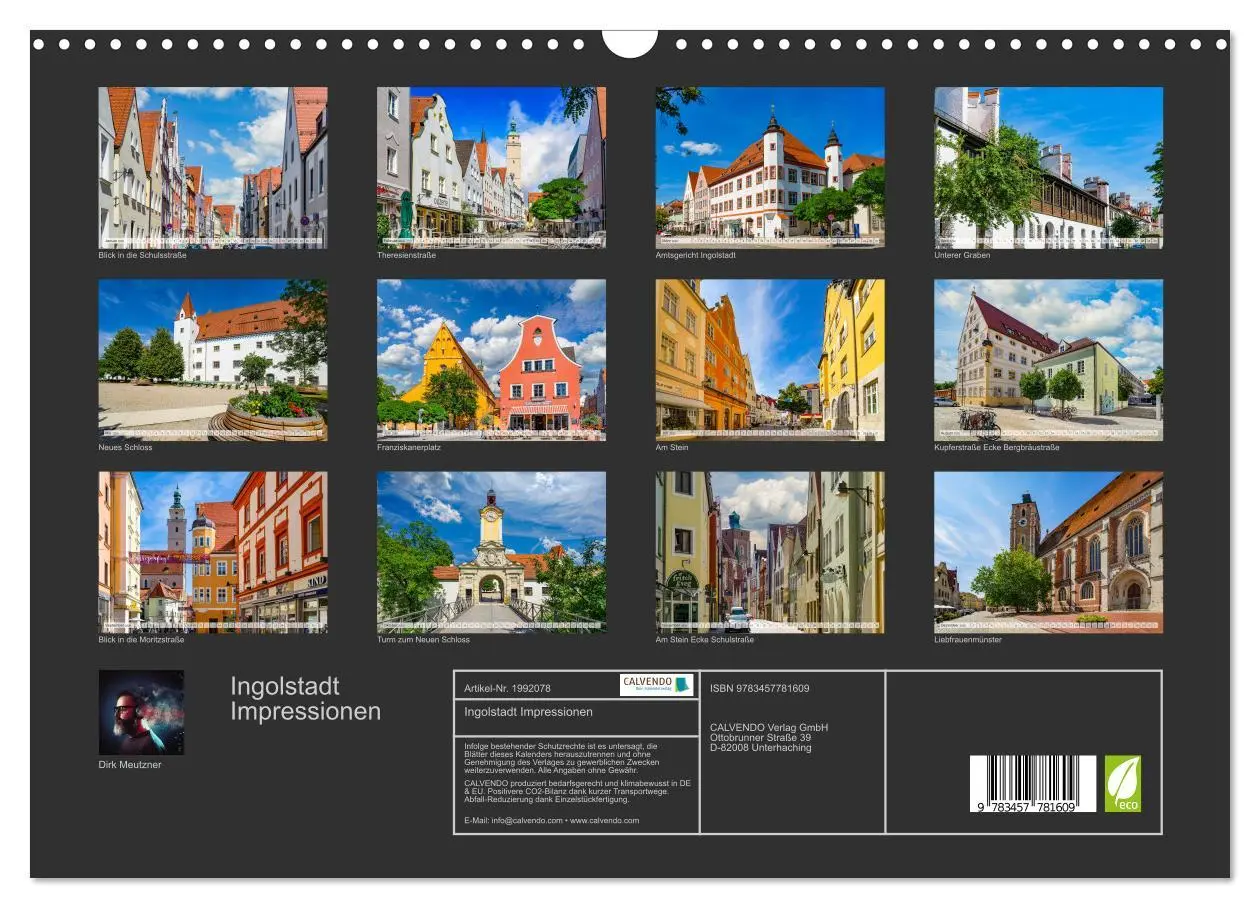This screenshot has height=908, width=1260.
Task: Open the Franziskanerplatz photo
Action: coord(491,360)
